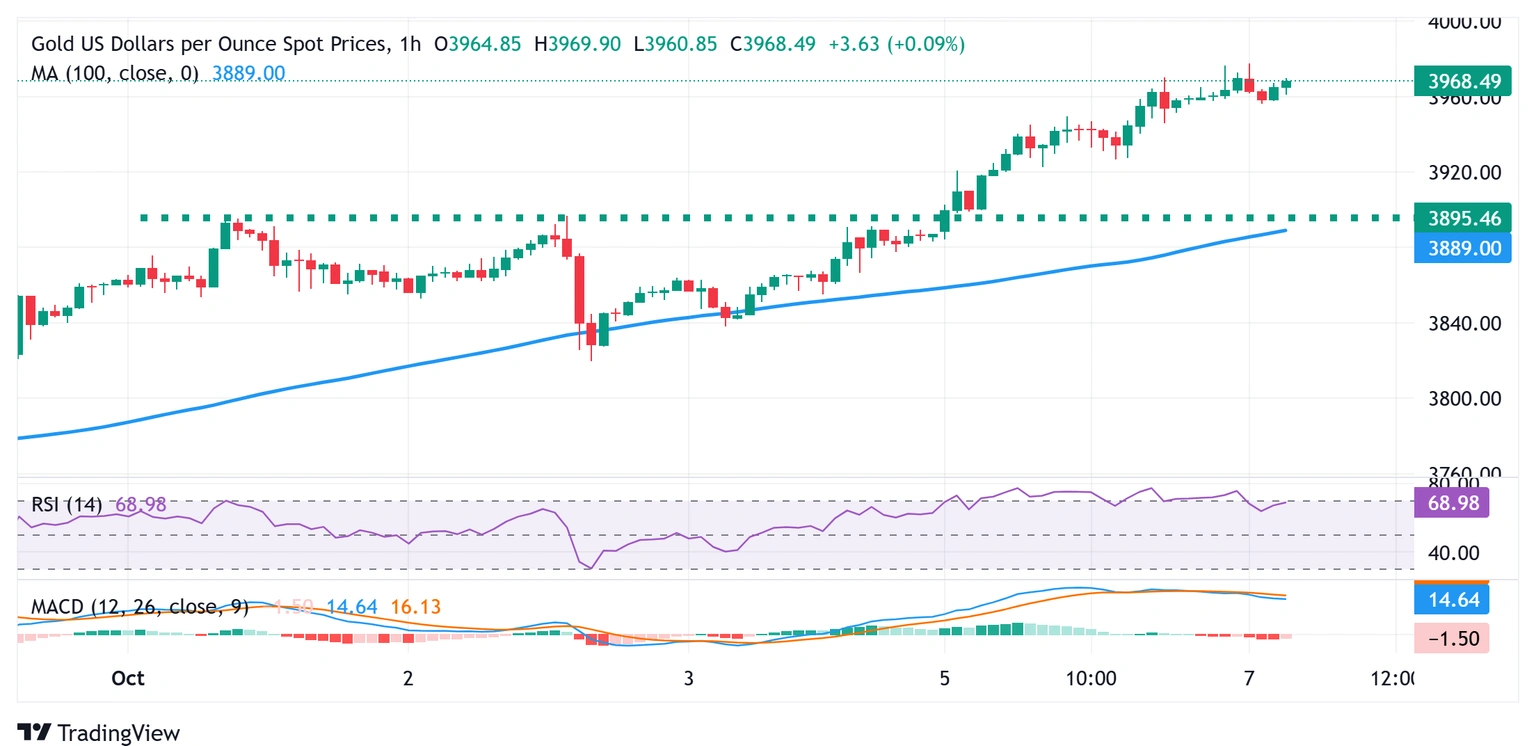
Task: Select the MACD (12, 26, close, 9) label
Action: point(141,607)
